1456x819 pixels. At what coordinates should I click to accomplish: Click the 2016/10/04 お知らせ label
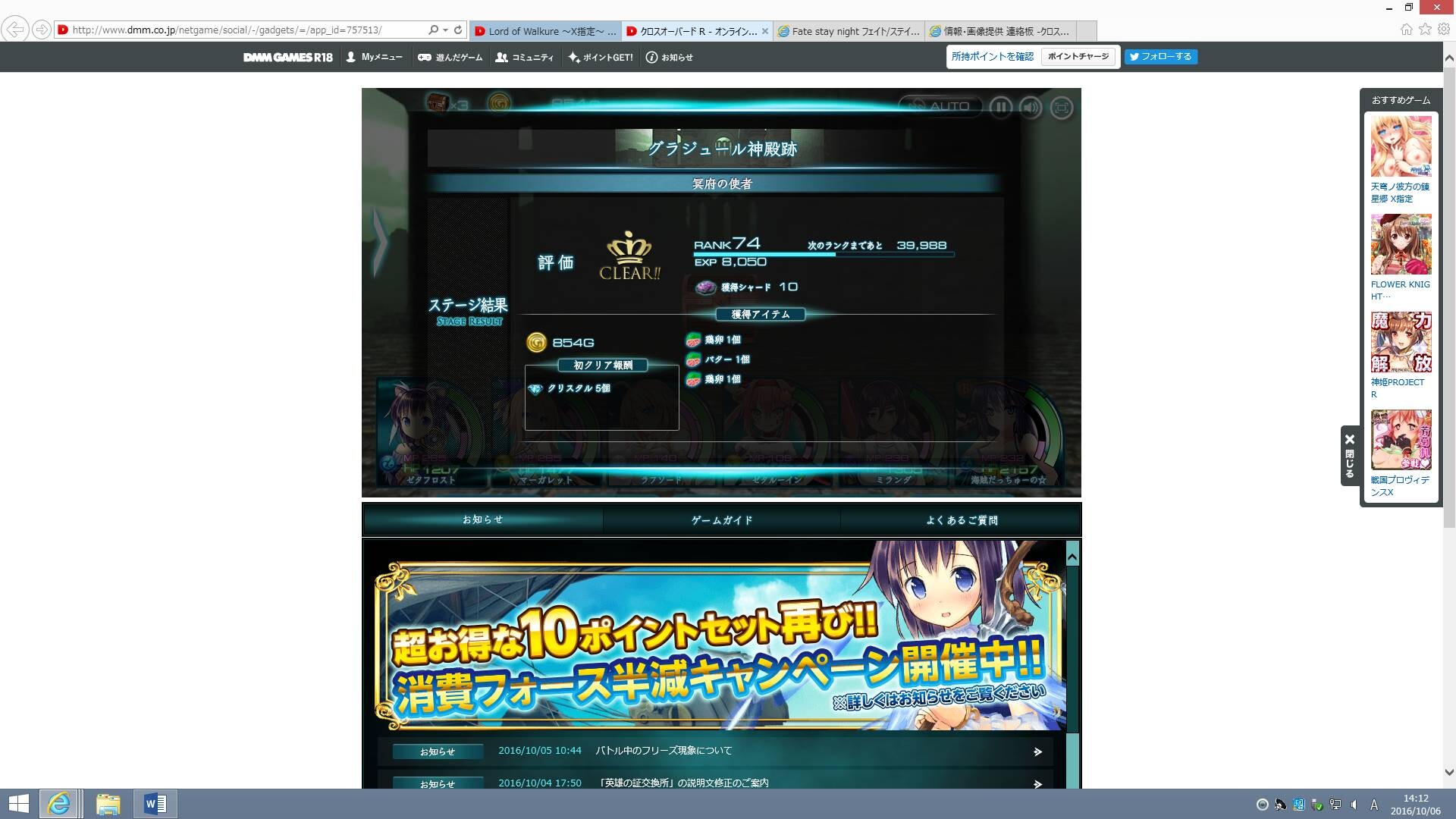[x=438, y=783]
